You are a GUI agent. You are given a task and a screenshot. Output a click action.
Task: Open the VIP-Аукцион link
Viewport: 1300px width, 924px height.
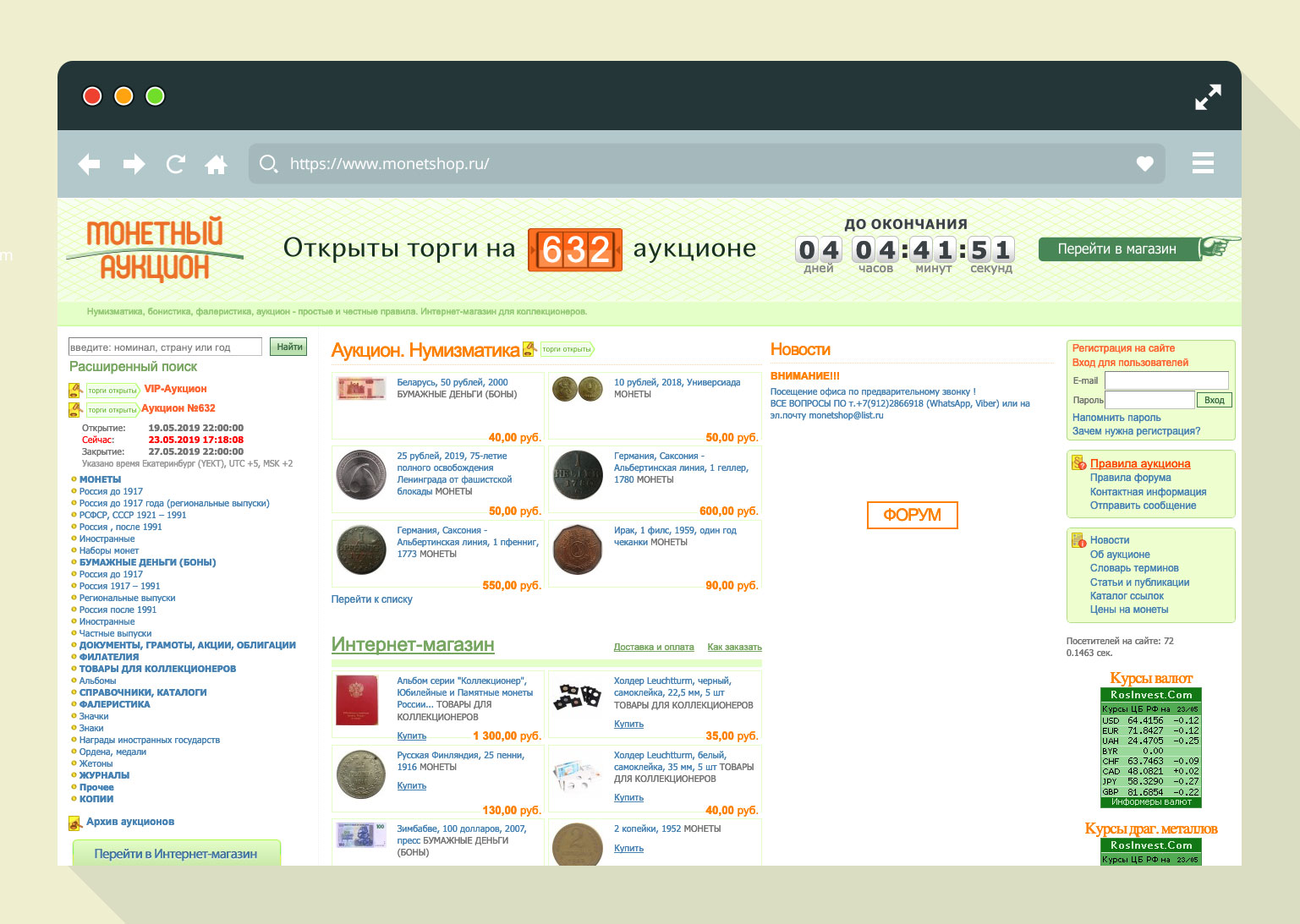click(175, 389)
